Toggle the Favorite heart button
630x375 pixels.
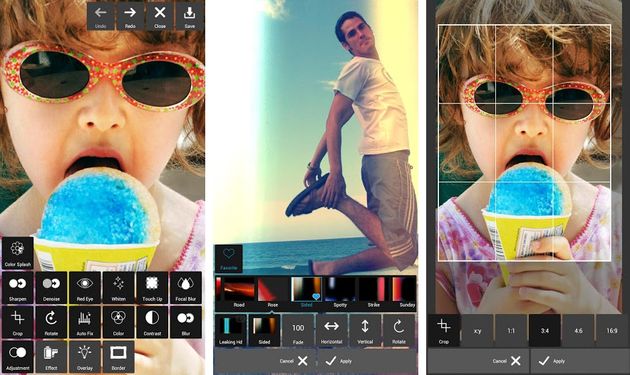pyautogui.click(x=229, y=258)
